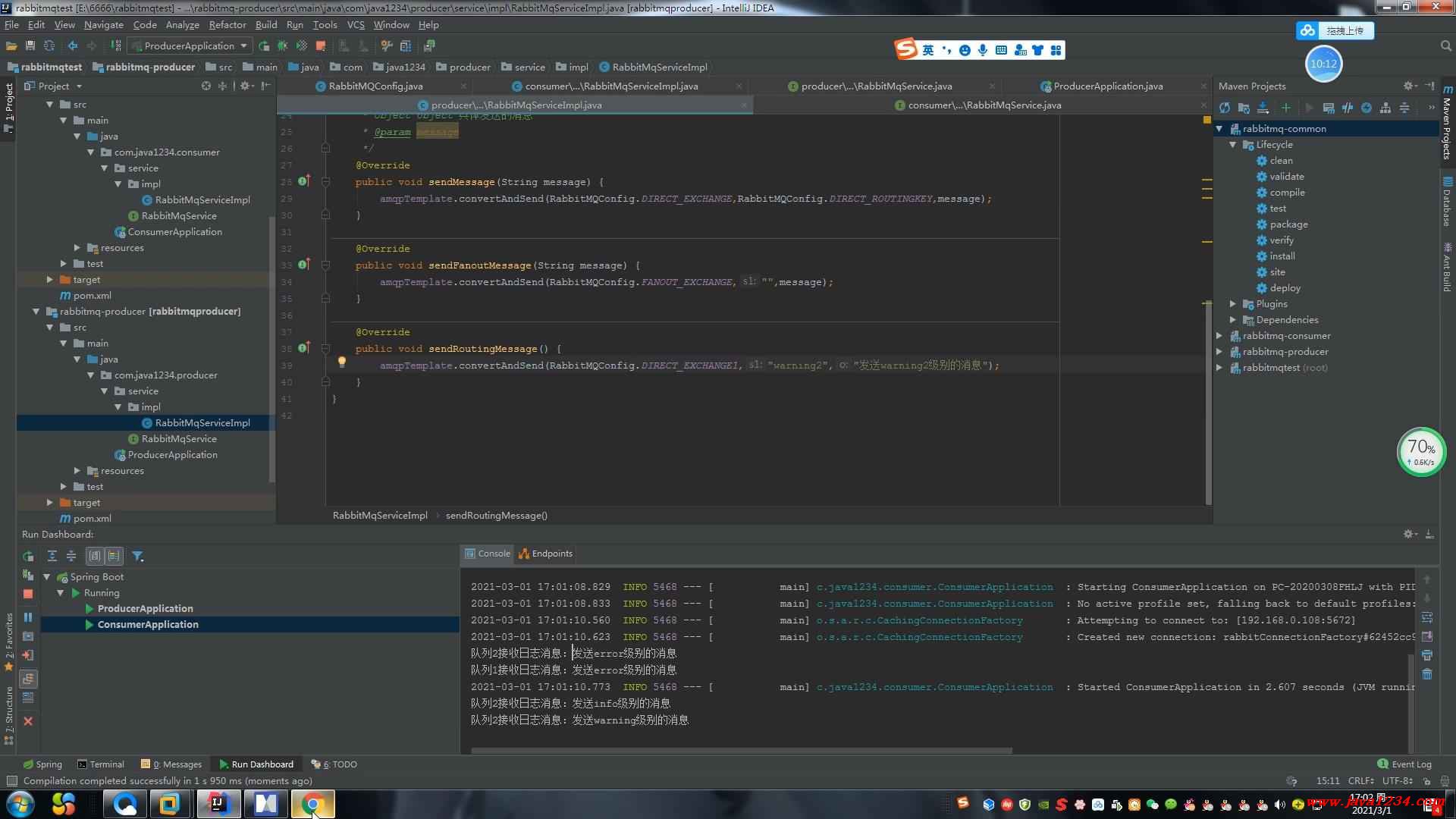Image resolution: width=1456 pixels, height=819 pixels.
Task: Click the Open folder toolbar icon
Action: coord(11,46)
